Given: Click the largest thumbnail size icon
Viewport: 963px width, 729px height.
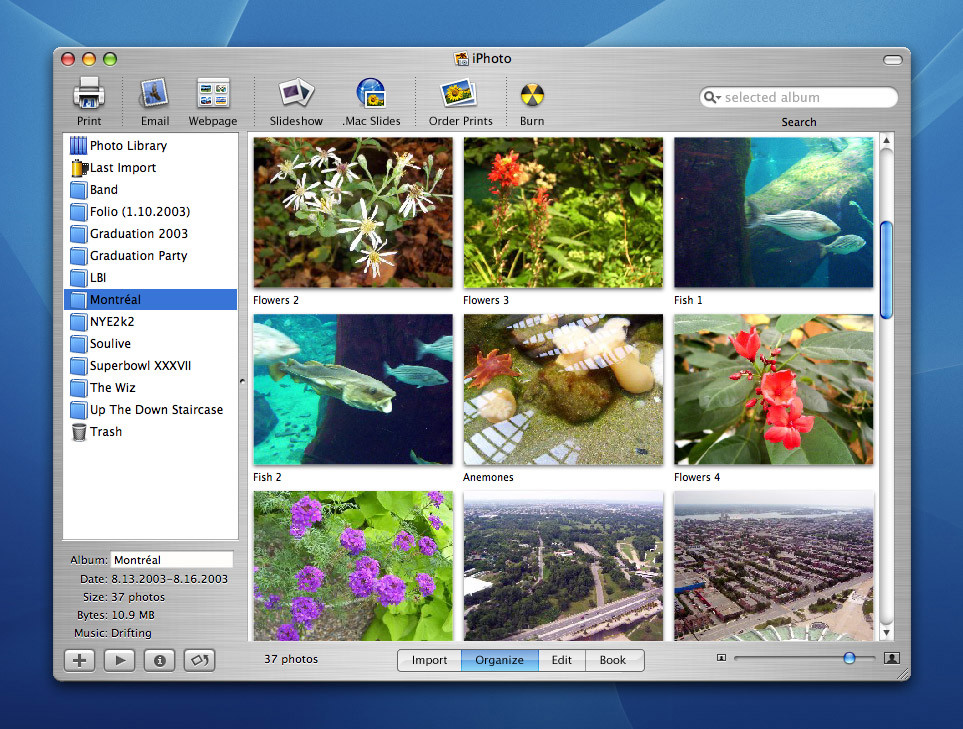Looking at the screenshot, I should (892, 658).
